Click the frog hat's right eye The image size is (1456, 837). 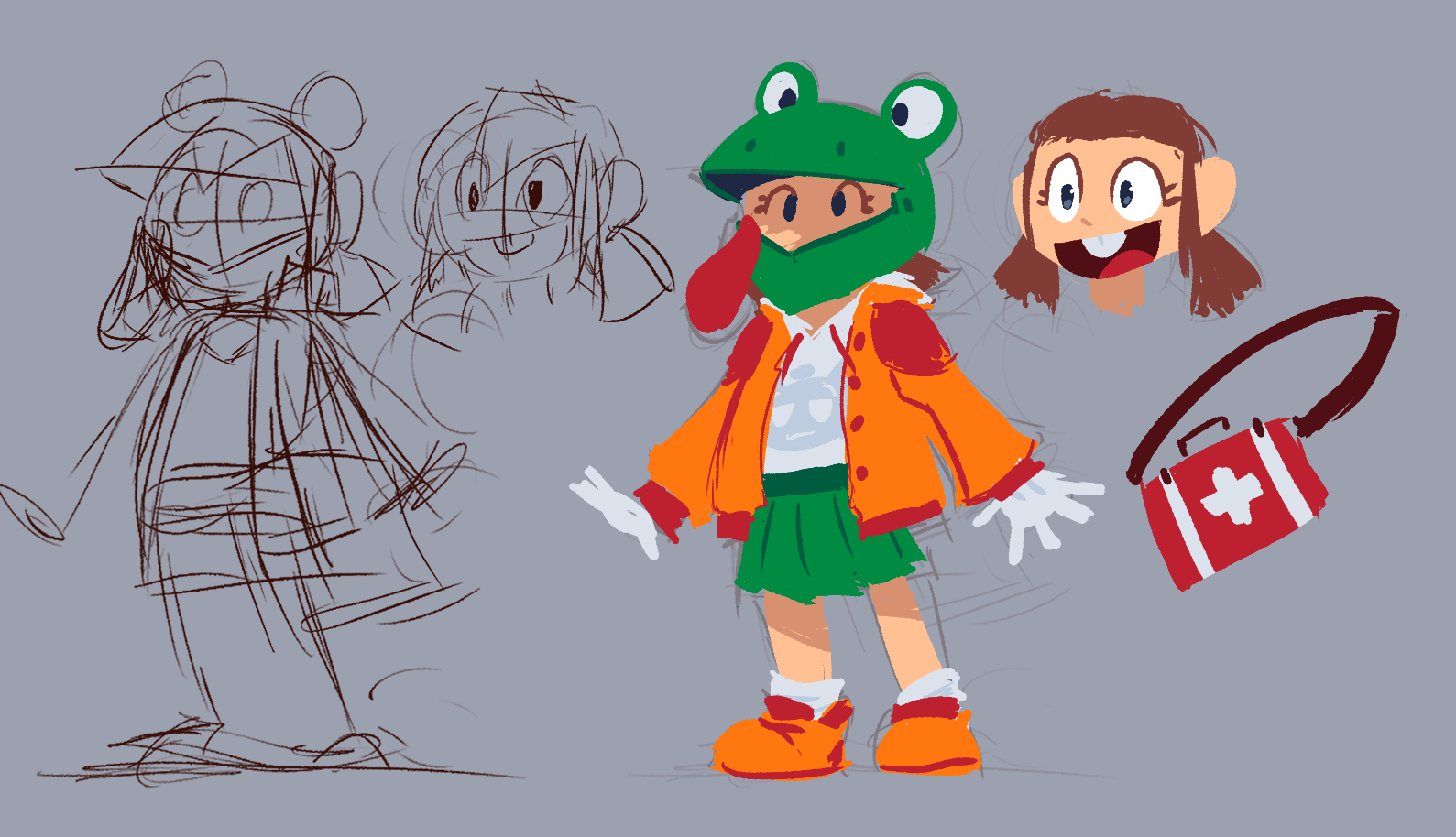[916, 111]
